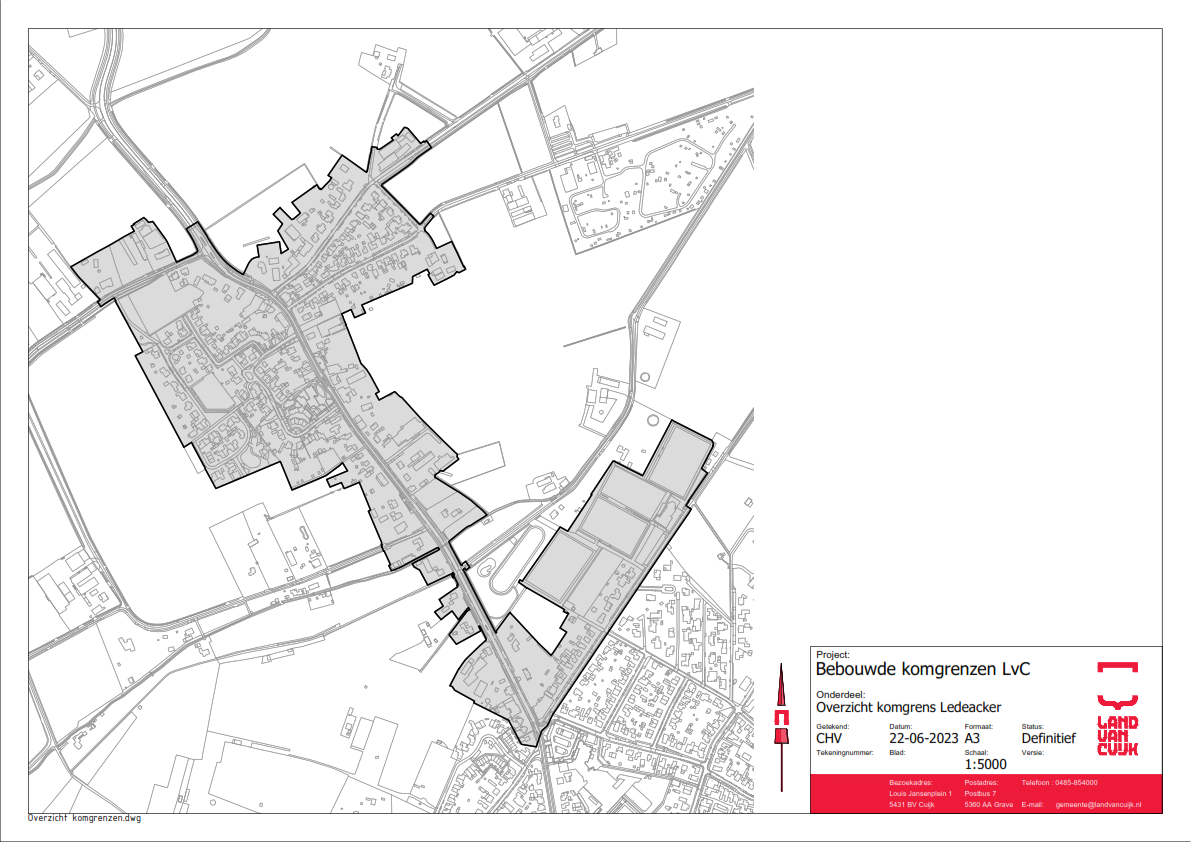Viewport: 1191px width, 842px height.
Task: Click the Land van Cuijk logo
Action: pyautogui.click(x=1117, y=708)
